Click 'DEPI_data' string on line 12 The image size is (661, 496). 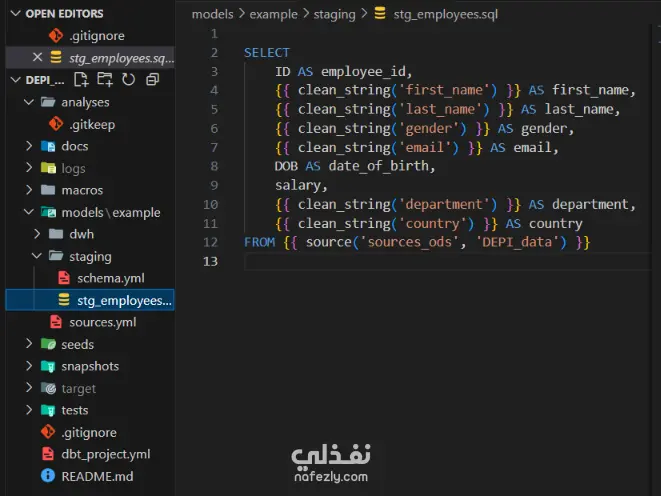click(x=517, y=242)
